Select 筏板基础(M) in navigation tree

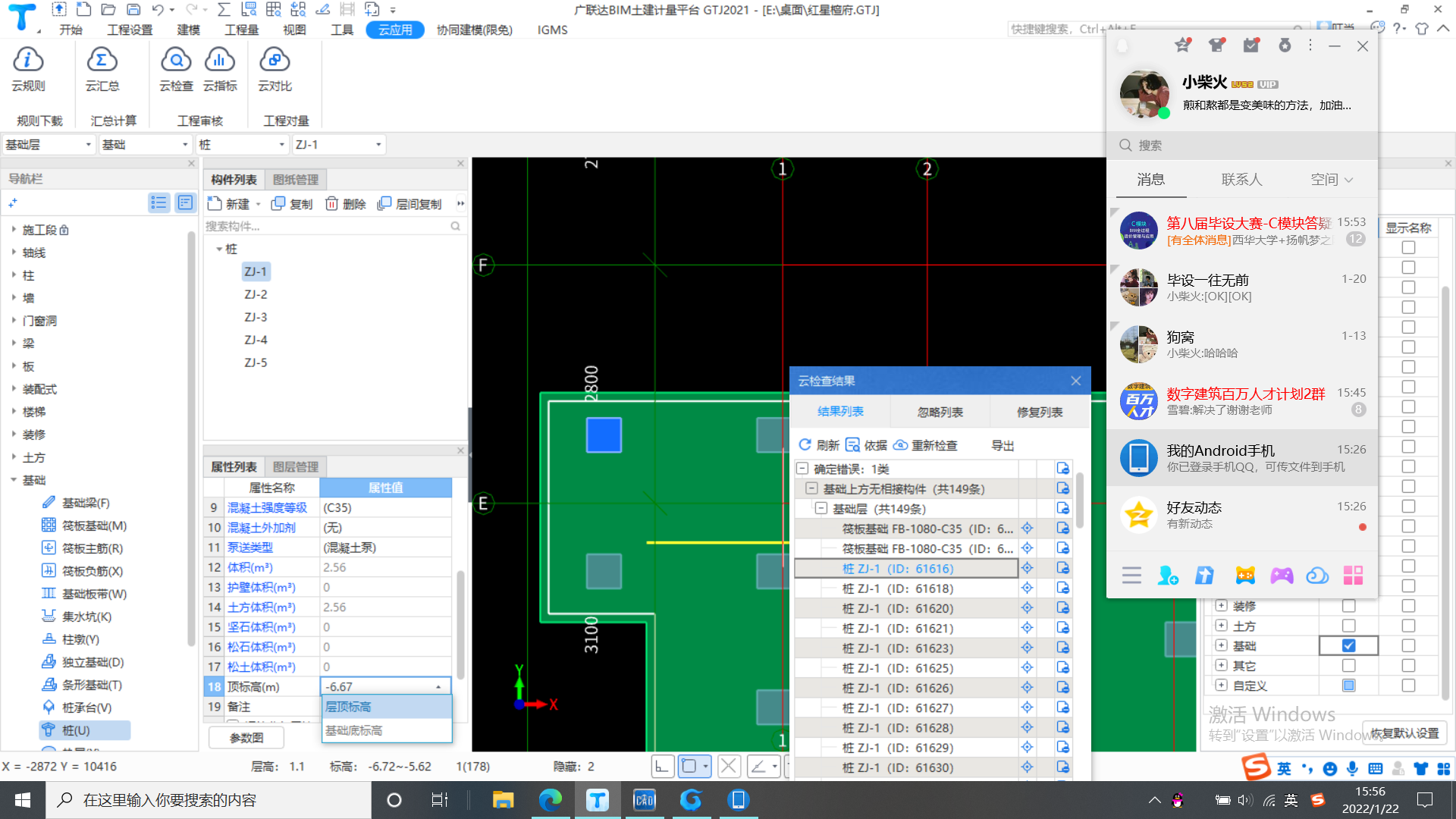94,526
